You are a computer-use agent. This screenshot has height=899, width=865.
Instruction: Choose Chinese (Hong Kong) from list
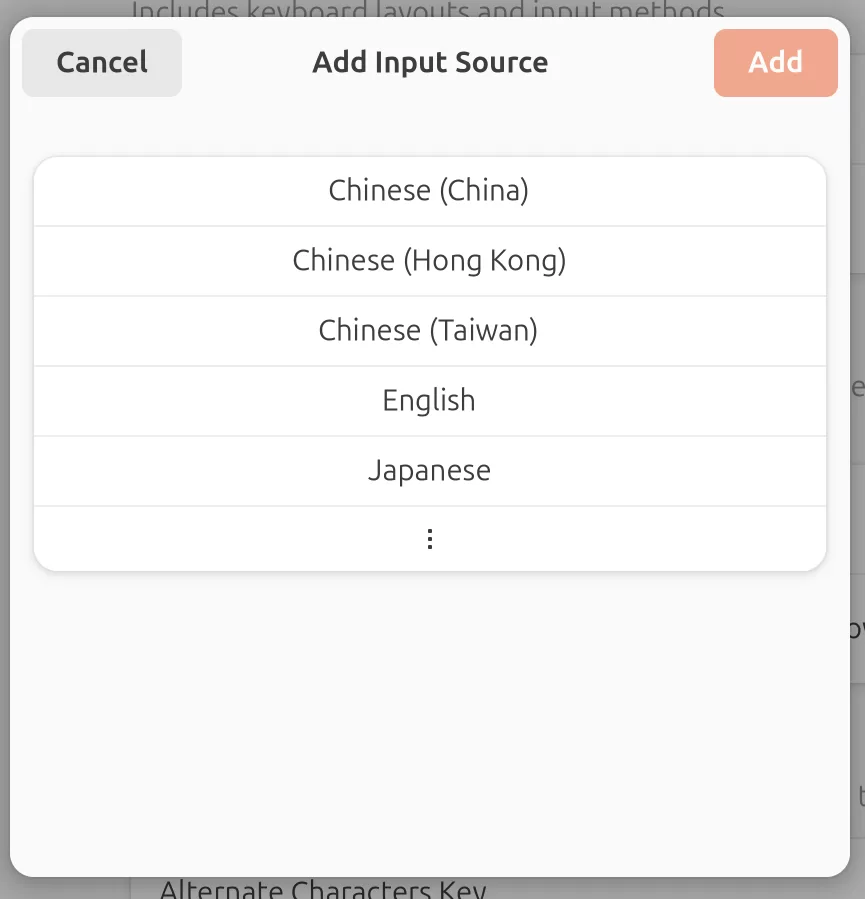coord(429,261)
